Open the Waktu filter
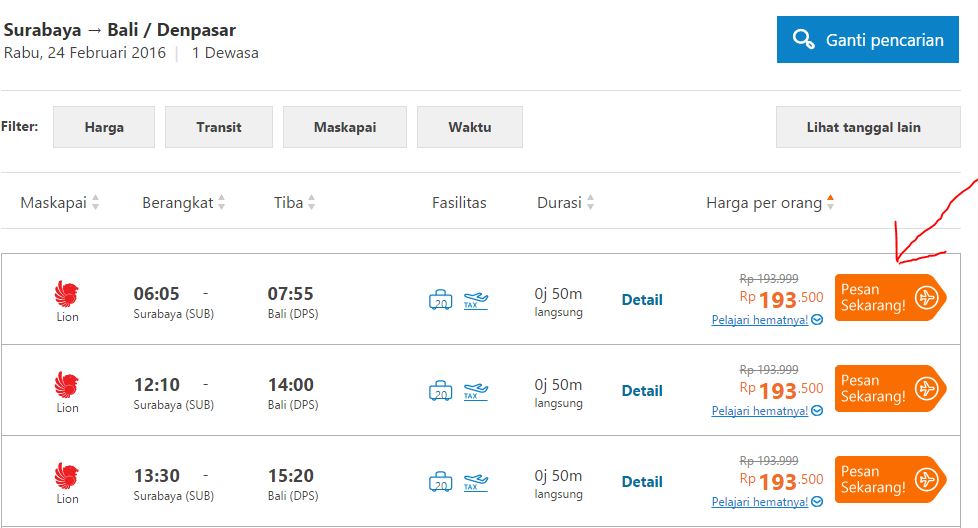Viewport: 978px width, 528px height. (x=470, y=127)
